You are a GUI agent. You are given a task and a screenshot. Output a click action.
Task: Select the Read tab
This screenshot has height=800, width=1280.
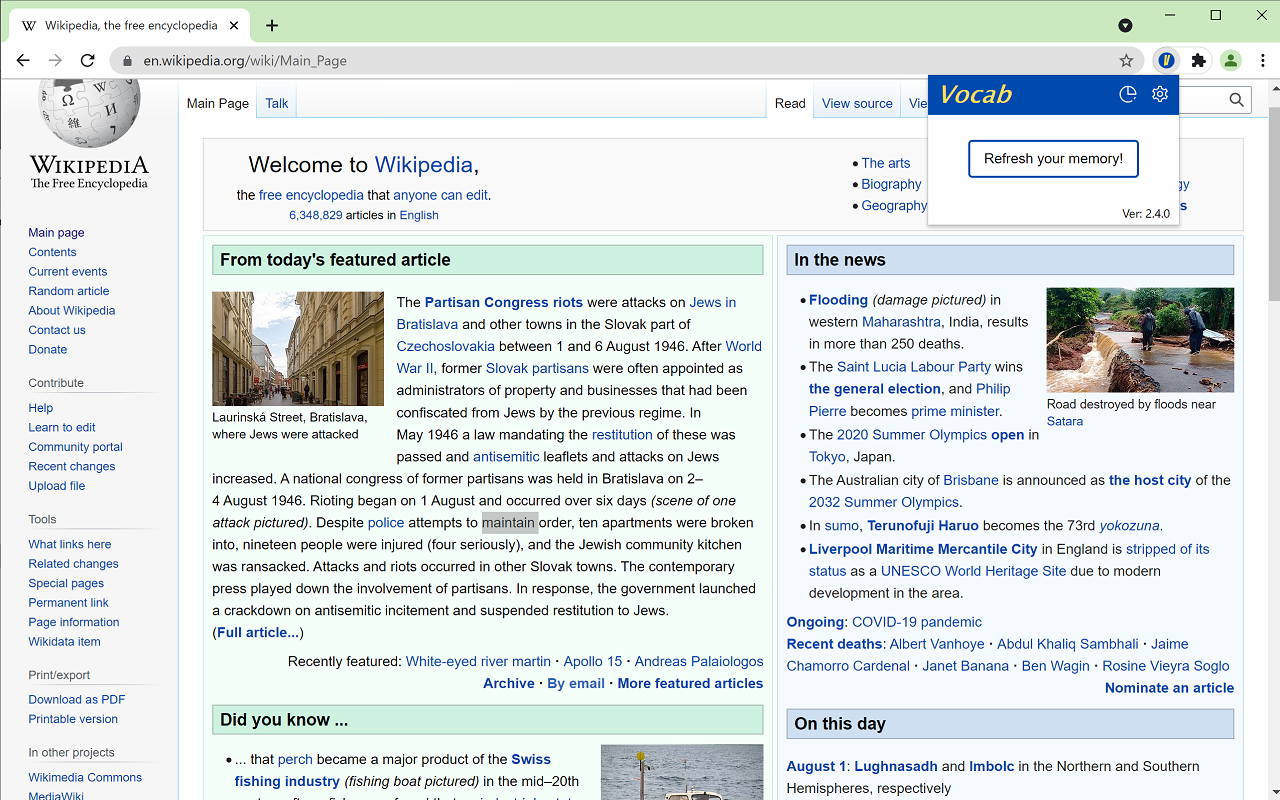pyautogui.click(x=790, y=103)
